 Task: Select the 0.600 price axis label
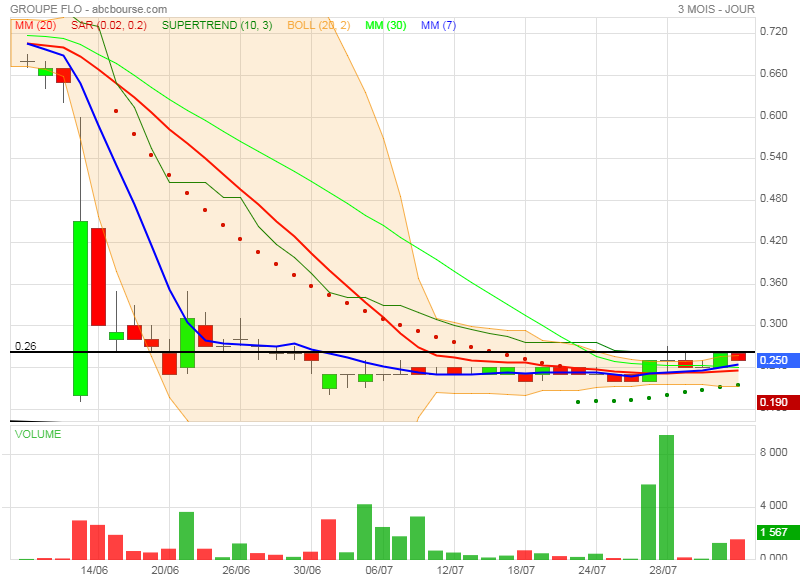click(773, 115)
